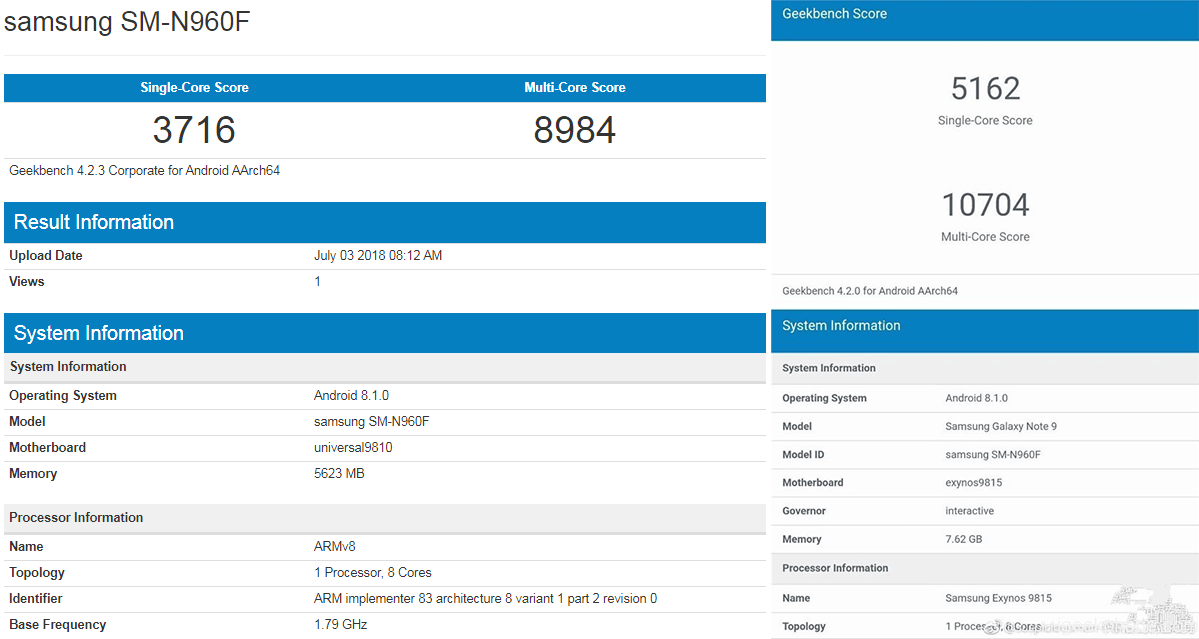Click the Result Information section header
The height and width of the screenshot is (639, 1199).
click(94, 222)
